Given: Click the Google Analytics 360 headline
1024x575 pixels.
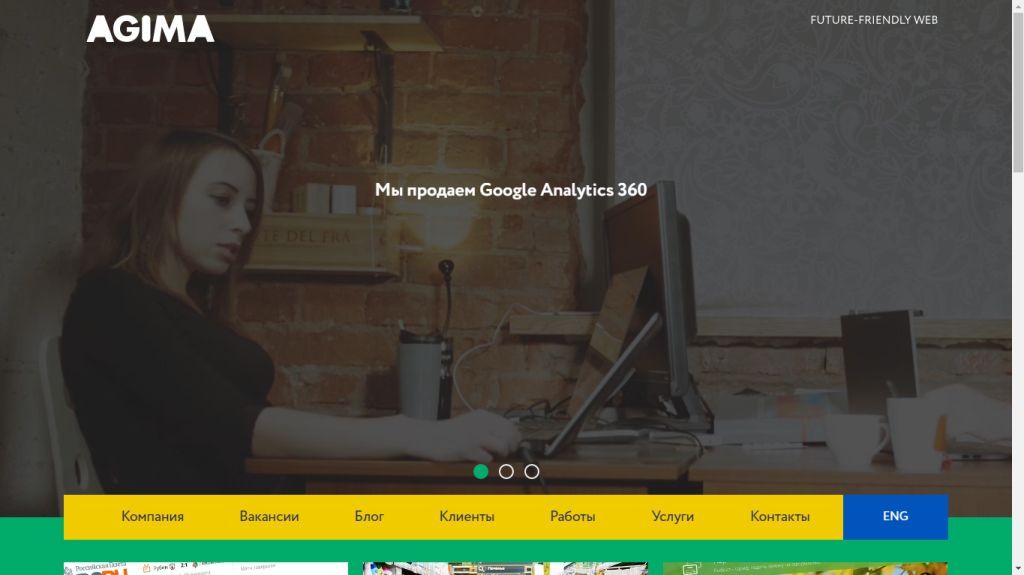Looking at the screenshot, I should 511,190.
